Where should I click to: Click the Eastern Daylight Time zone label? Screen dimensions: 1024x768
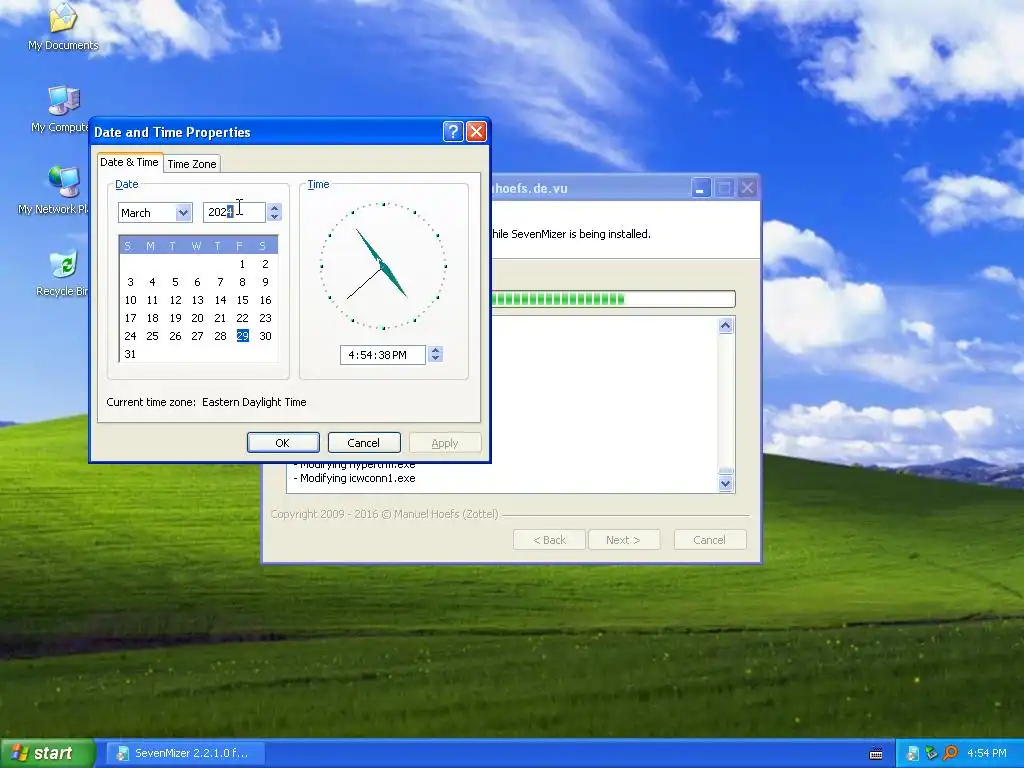coord(254,402)
